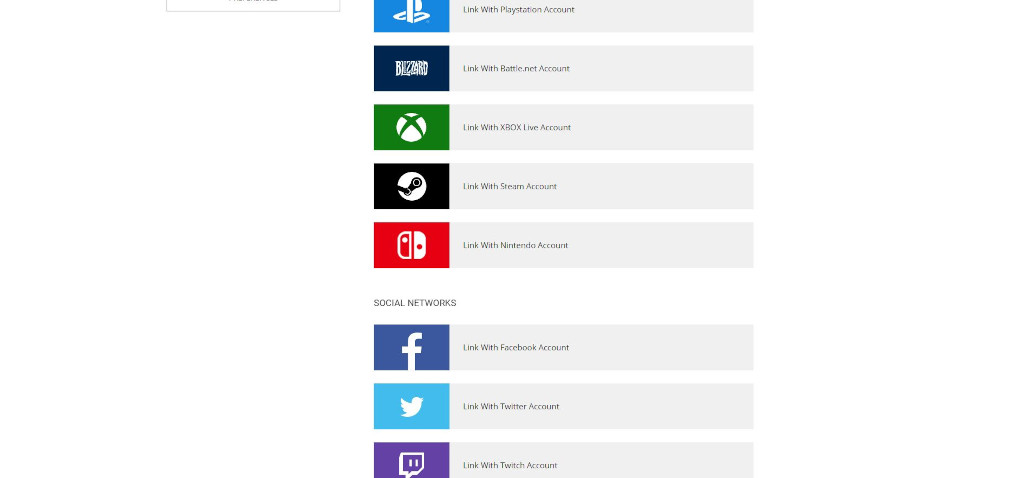
Task: Click the Blizzard logo icon
Action: pyautogui.click(x=411, y=69)
